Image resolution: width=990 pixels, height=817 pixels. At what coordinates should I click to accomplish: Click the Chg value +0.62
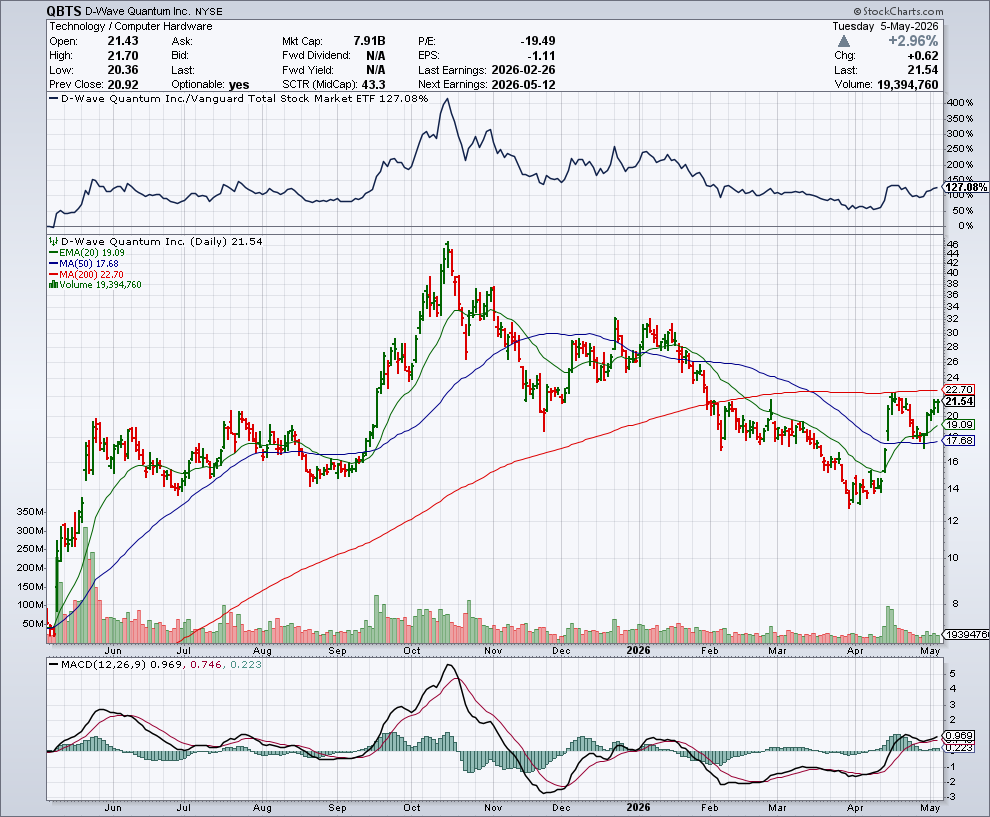tap(922, 56)
